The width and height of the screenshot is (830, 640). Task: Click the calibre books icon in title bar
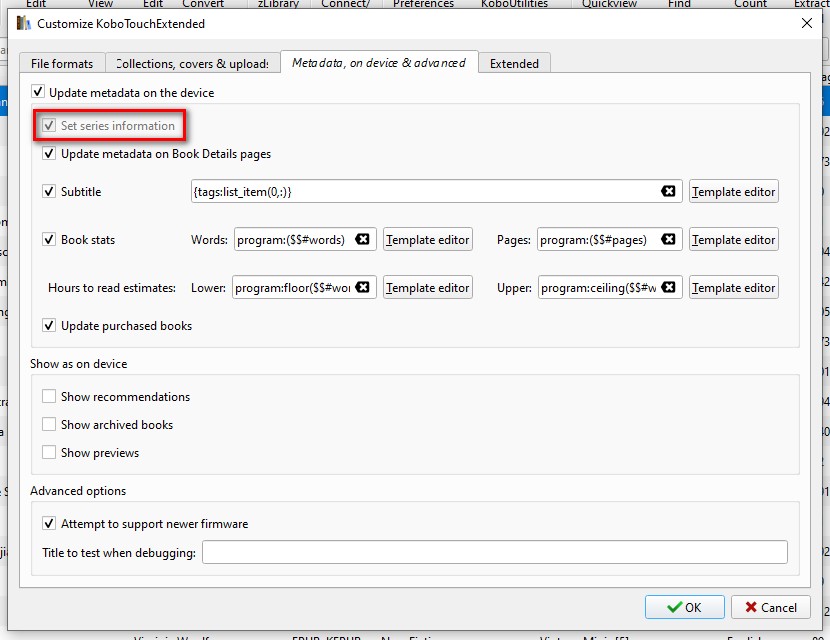(x=23, y=23)
